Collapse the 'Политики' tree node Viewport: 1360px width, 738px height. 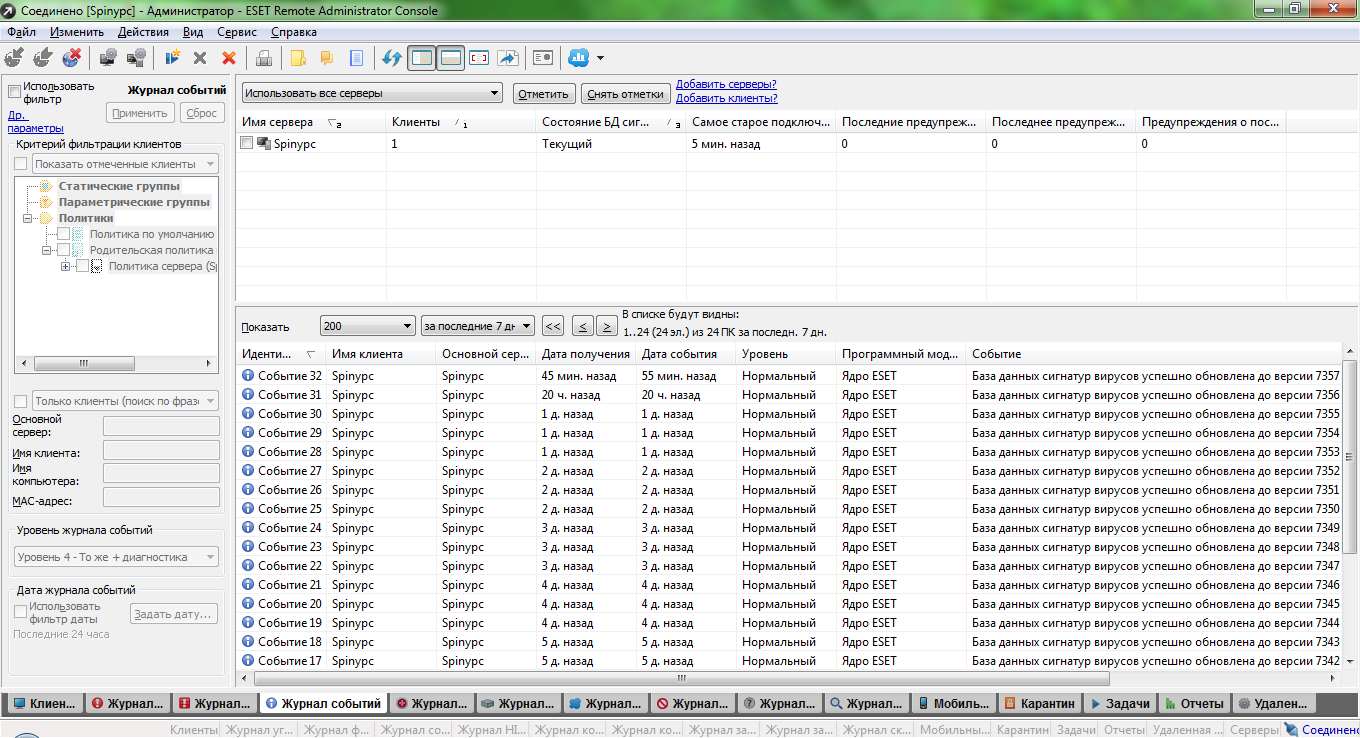(x=28, y=218)
